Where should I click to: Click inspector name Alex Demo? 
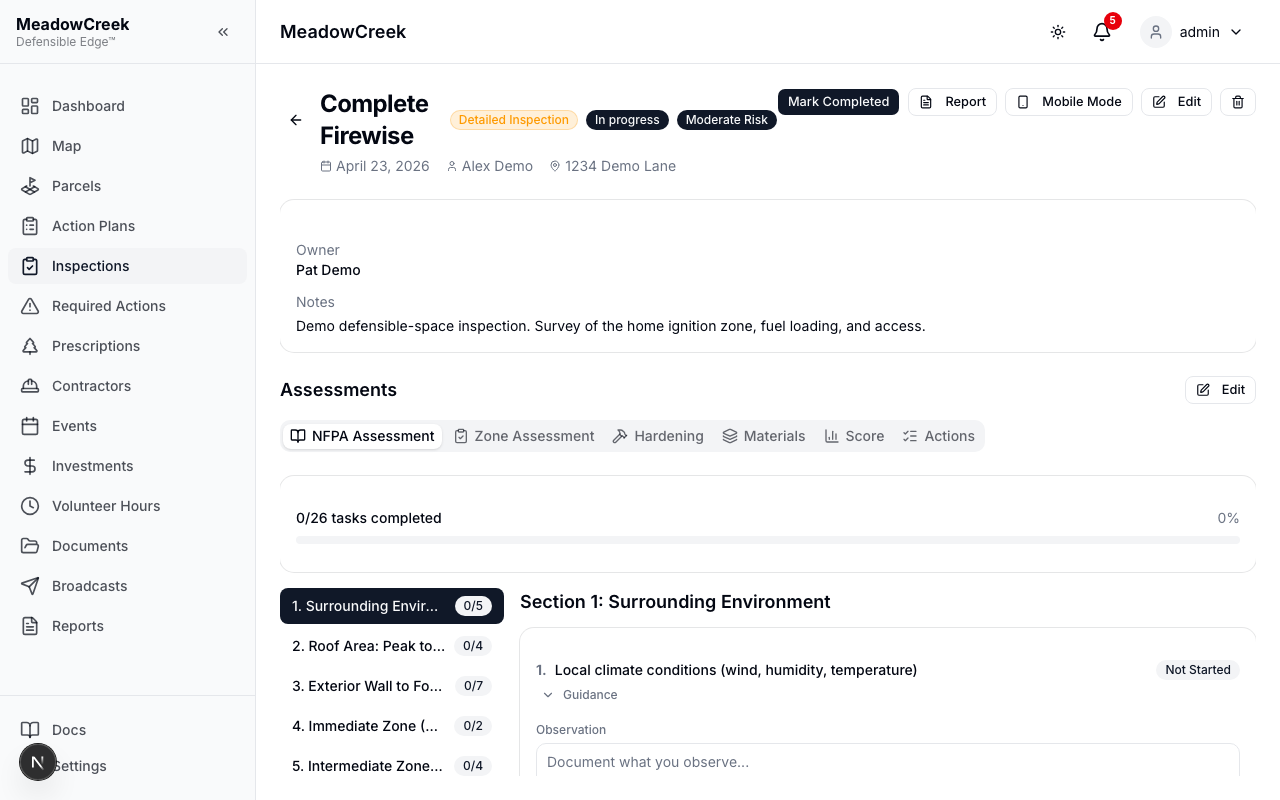pos(497,166)
